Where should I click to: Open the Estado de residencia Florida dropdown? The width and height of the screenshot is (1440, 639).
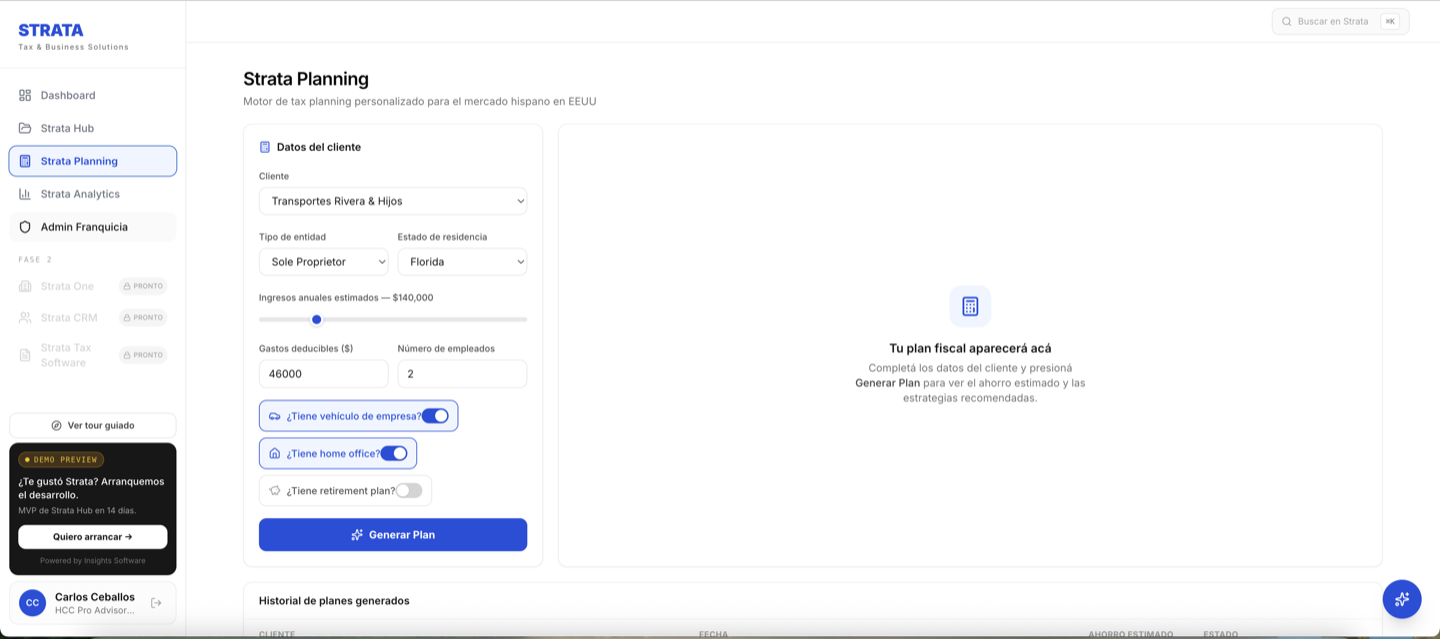(462, 262)
